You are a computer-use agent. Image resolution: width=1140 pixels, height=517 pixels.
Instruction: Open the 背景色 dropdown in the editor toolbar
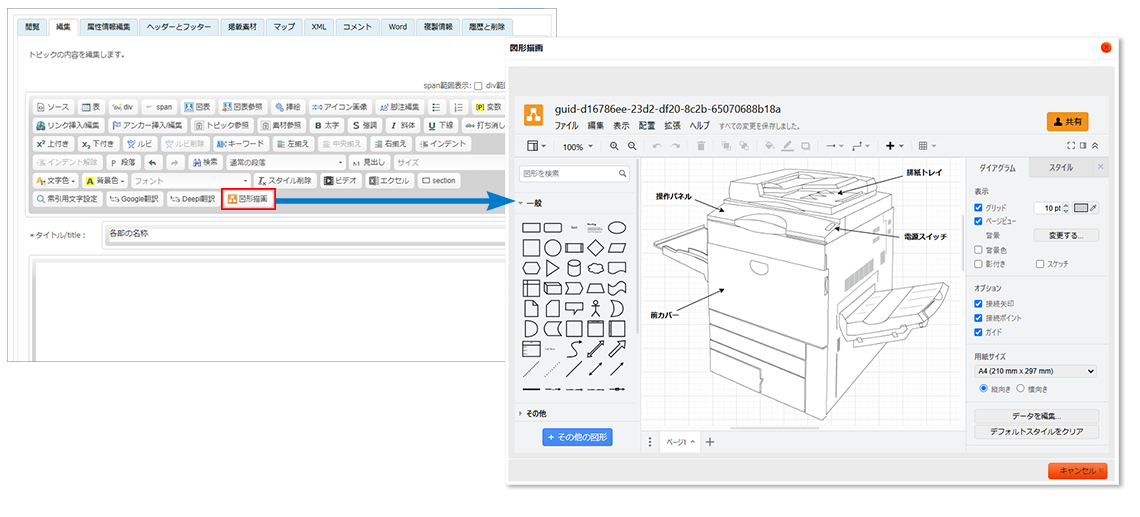[x=105, y=180]
